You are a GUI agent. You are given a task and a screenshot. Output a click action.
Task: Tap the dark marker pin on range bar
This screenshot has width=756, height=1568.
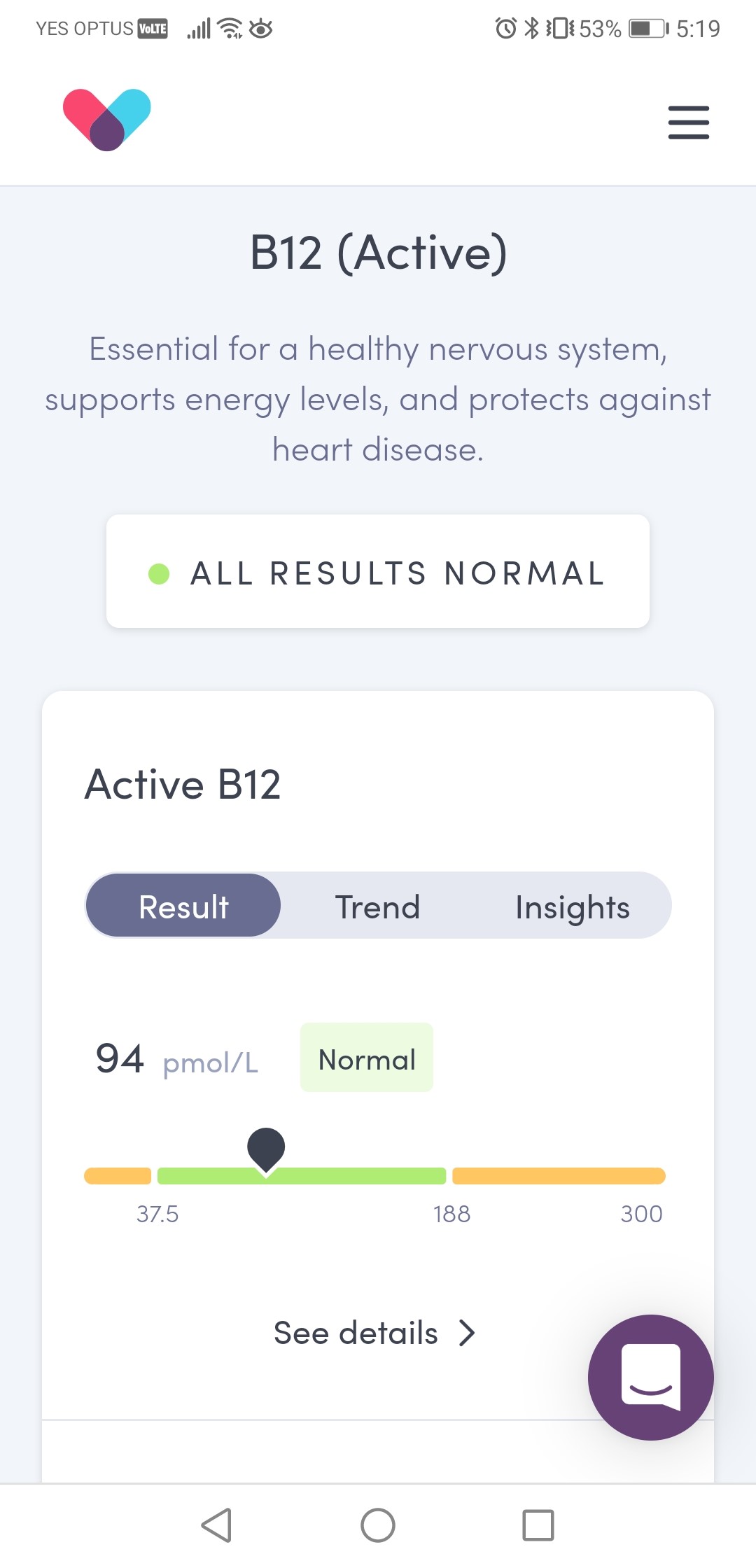coord(266,1148)
